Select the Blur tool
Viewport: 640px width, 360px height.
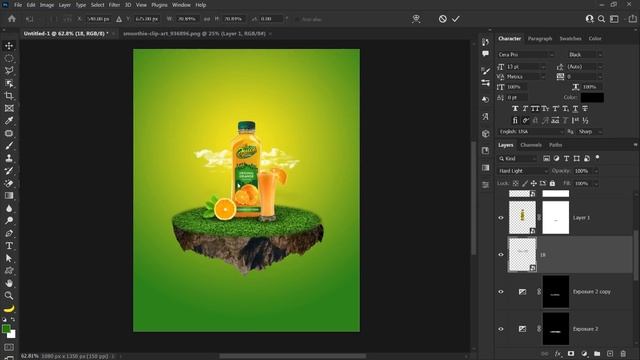[x=9, y=209]
